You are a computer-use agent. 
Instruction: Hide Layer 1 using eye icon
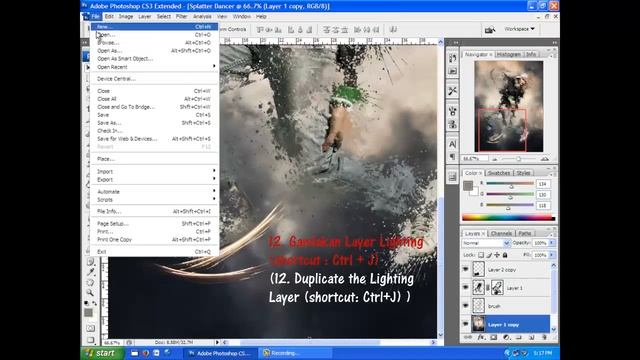click(x=465, y=288)
